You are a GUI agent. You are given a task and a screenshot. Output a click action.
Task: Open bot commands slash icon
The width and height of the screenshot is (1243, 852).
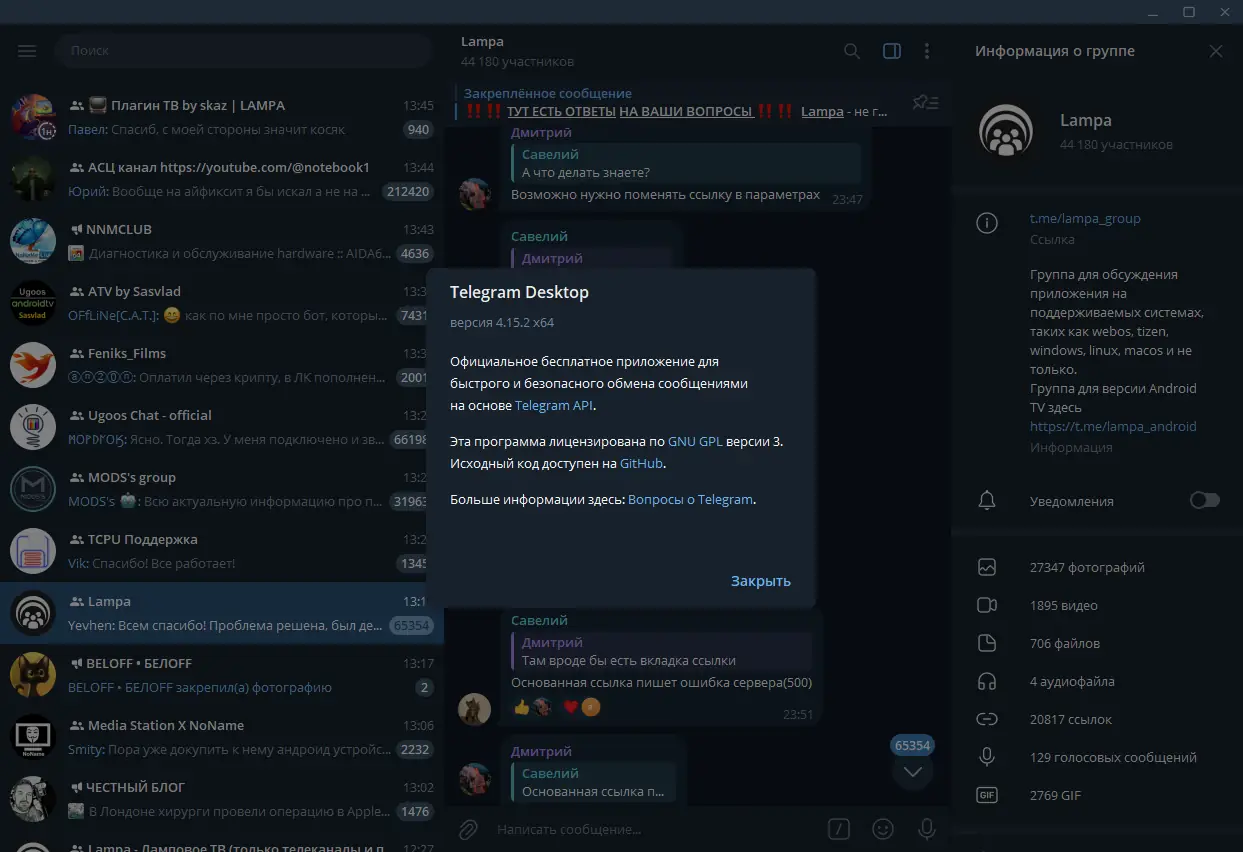[839, 829]
